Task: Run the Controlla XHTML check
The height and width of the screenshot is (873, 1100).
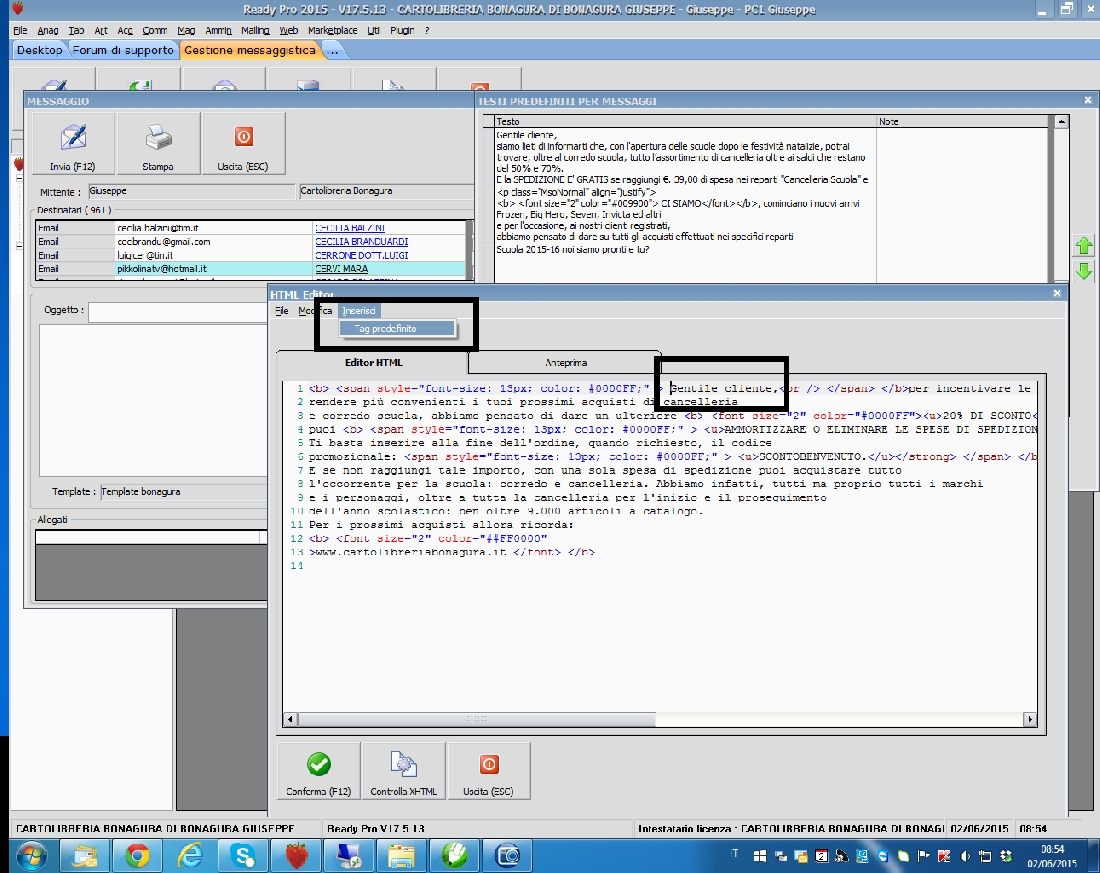Action: tap(403, 771)
